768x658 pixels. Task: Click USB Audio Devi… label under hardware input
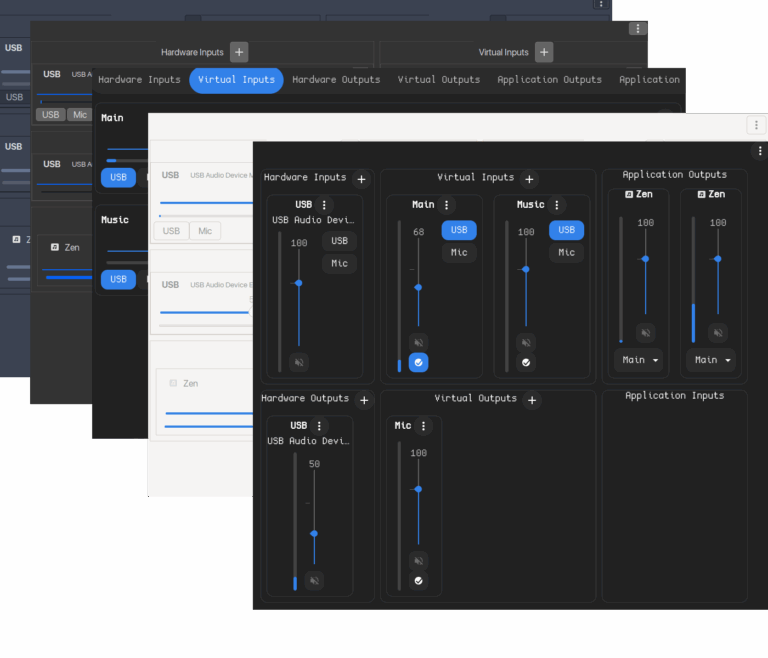(313, 220)
